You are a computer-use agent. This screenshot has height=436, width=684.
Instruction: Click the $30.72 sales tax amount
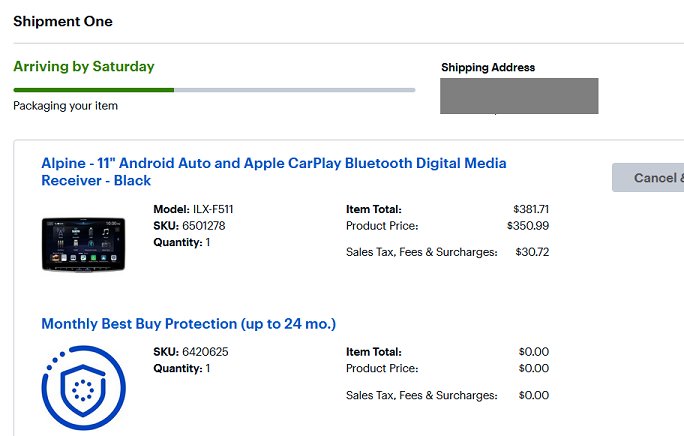pyautogui.click(x=532, y=252)
